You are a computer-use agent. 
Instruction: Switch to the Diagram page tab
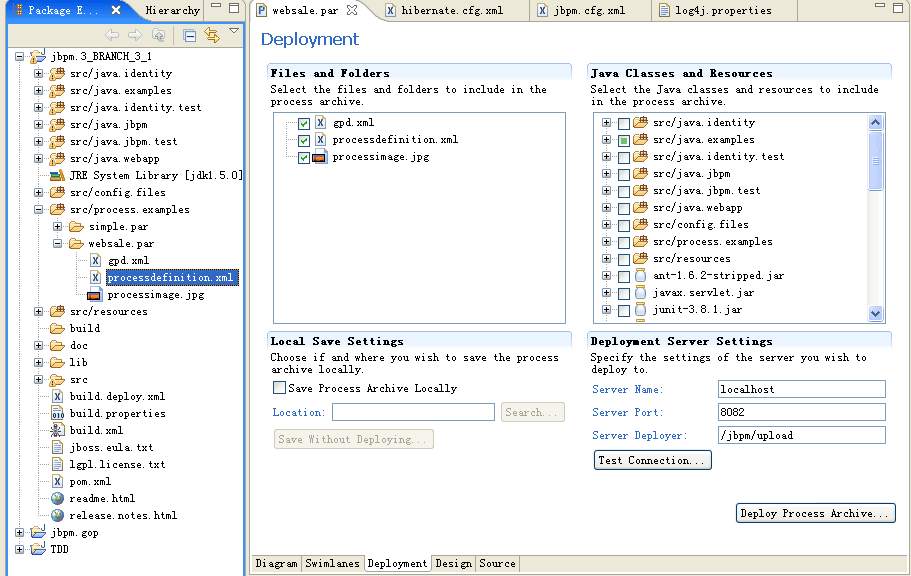276,563
